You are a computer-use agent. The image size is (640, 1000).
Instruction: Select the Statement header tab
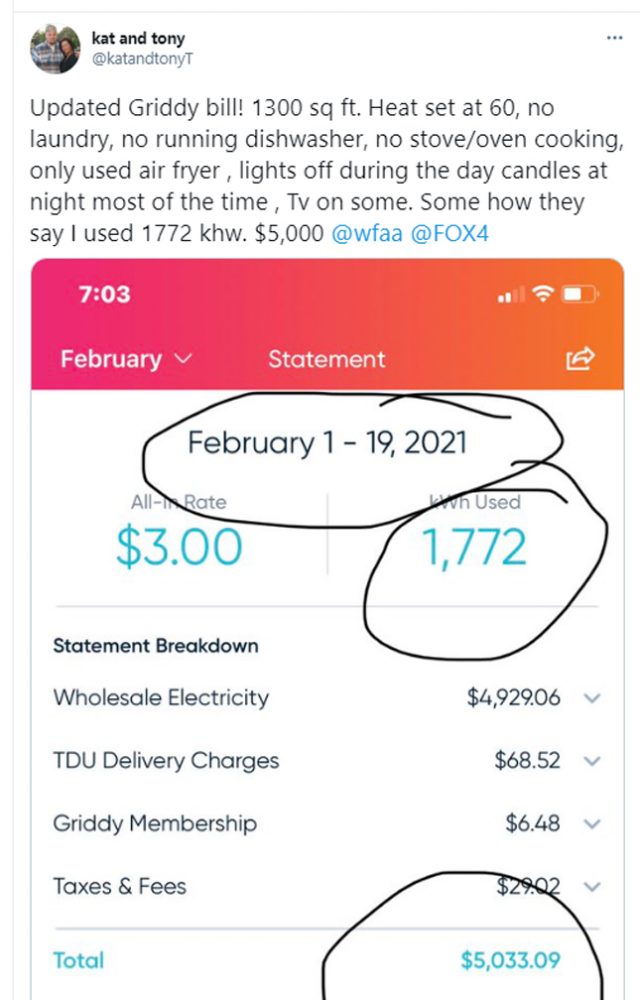(x=326, y=360)
